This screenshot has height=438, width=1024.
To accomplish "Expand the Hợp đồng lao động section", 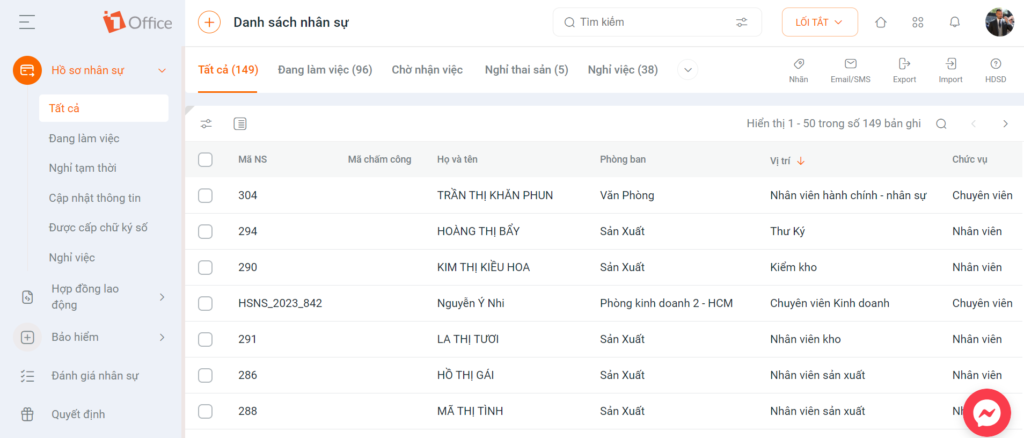I will point(90,297).
